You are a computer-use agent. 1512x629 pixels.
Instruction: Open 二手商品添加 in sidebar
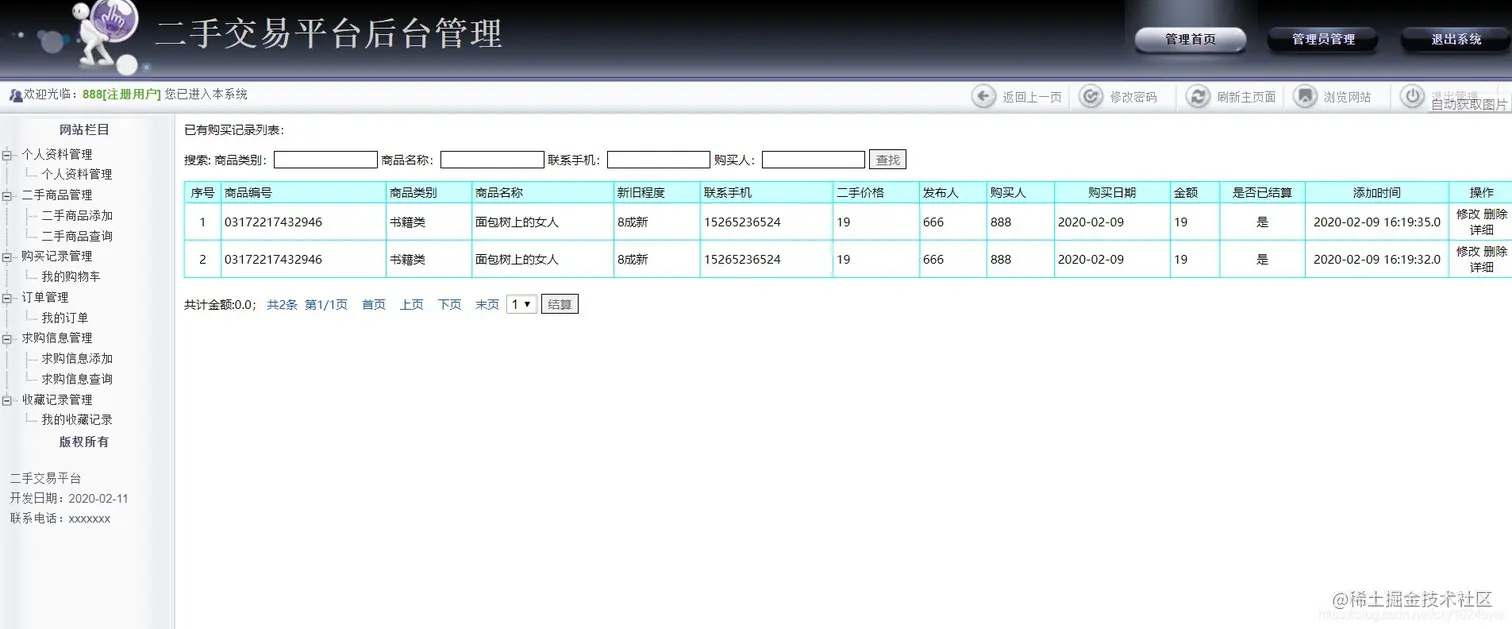tap(77, 216)
